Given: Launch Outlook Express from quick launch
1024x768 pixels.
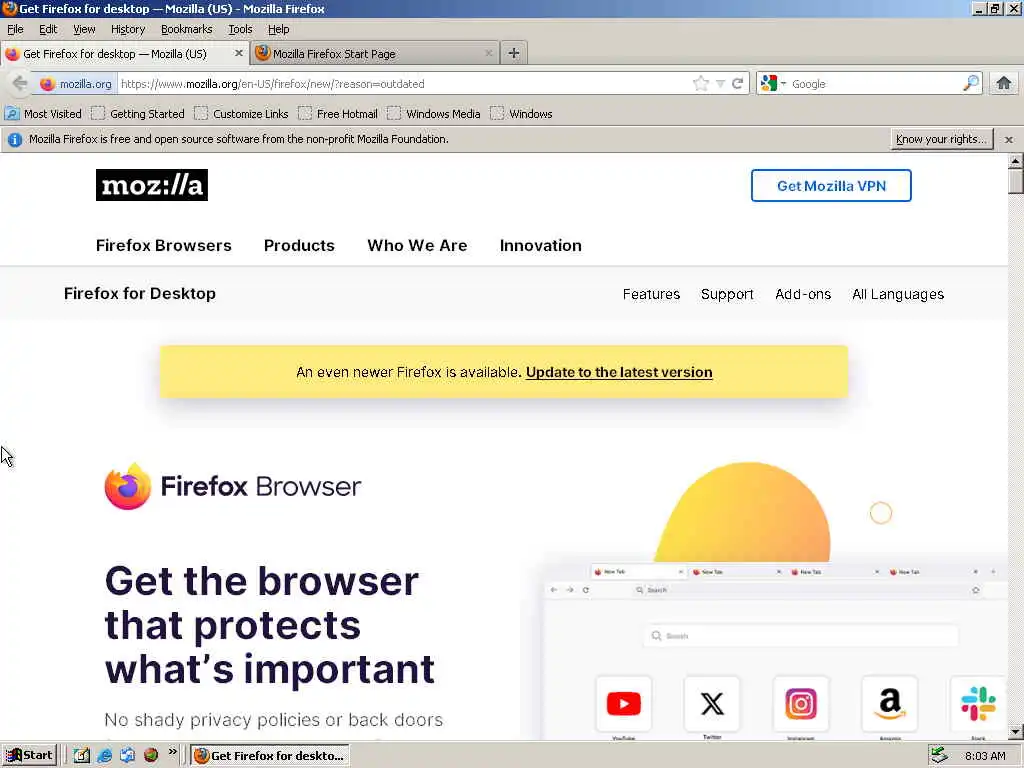Looking at the screenshot, I should (x=127, y=756).
